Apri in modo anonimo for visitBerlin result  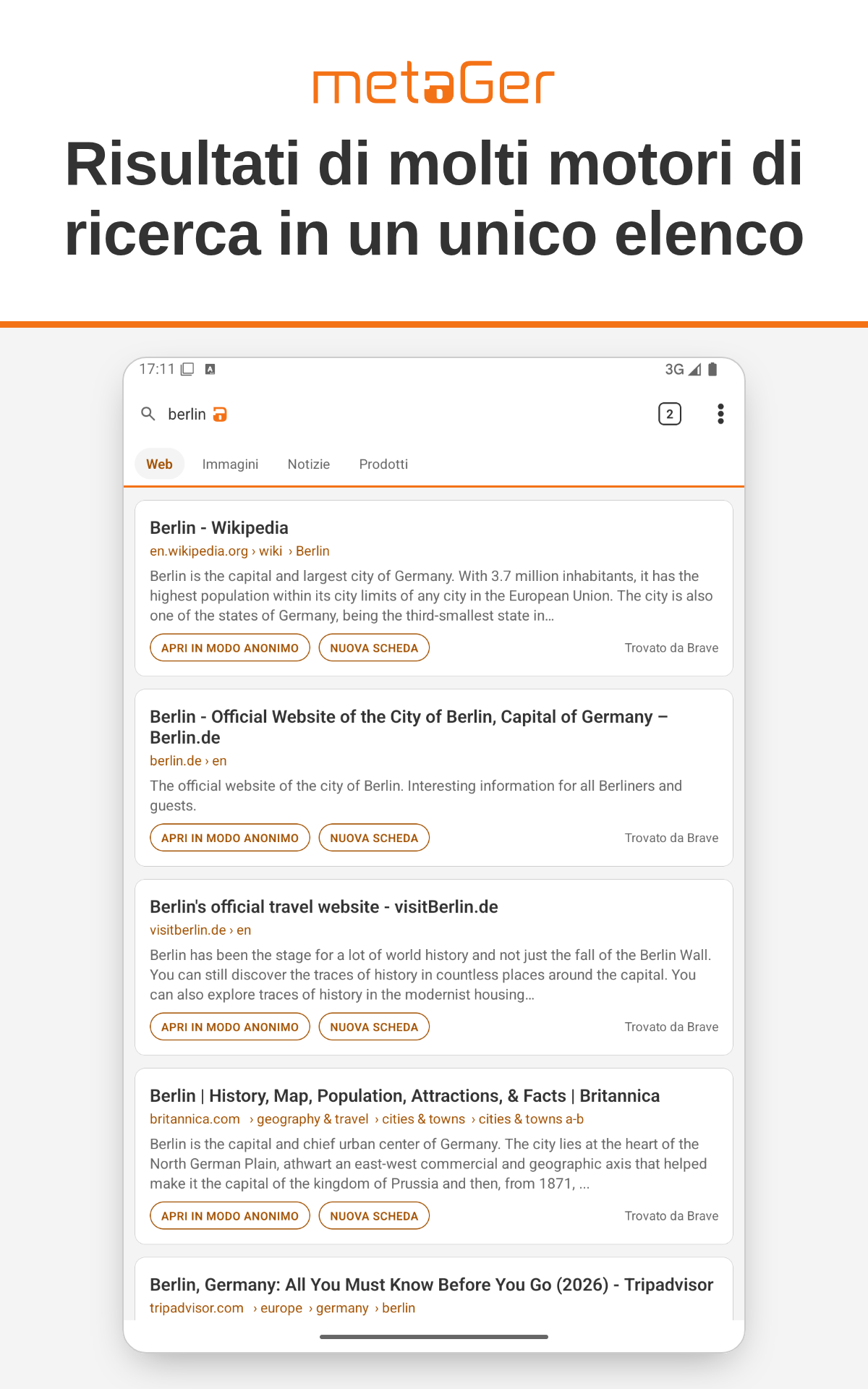coord(230,1027)
